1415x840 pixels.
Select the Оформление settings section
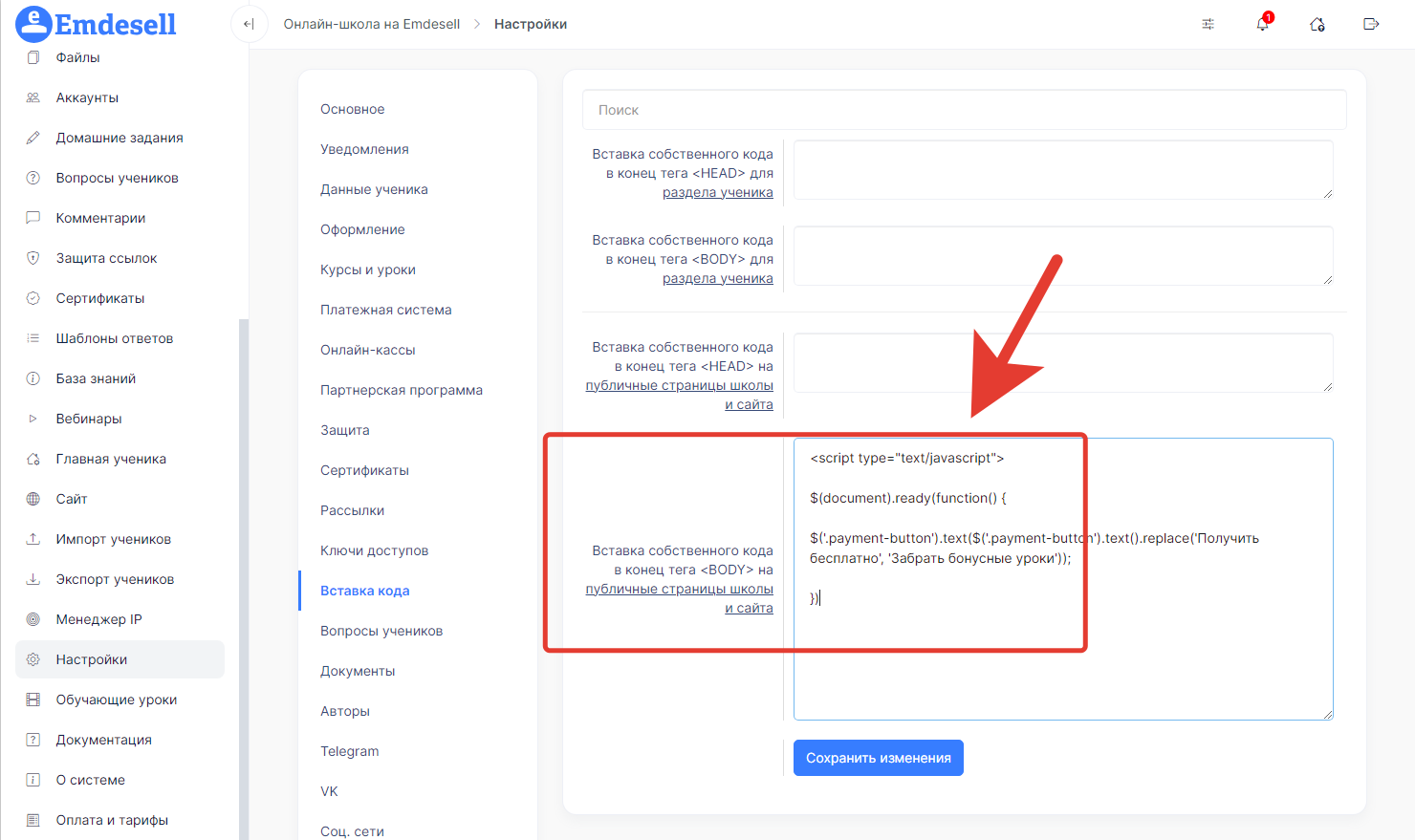[362, 229]
